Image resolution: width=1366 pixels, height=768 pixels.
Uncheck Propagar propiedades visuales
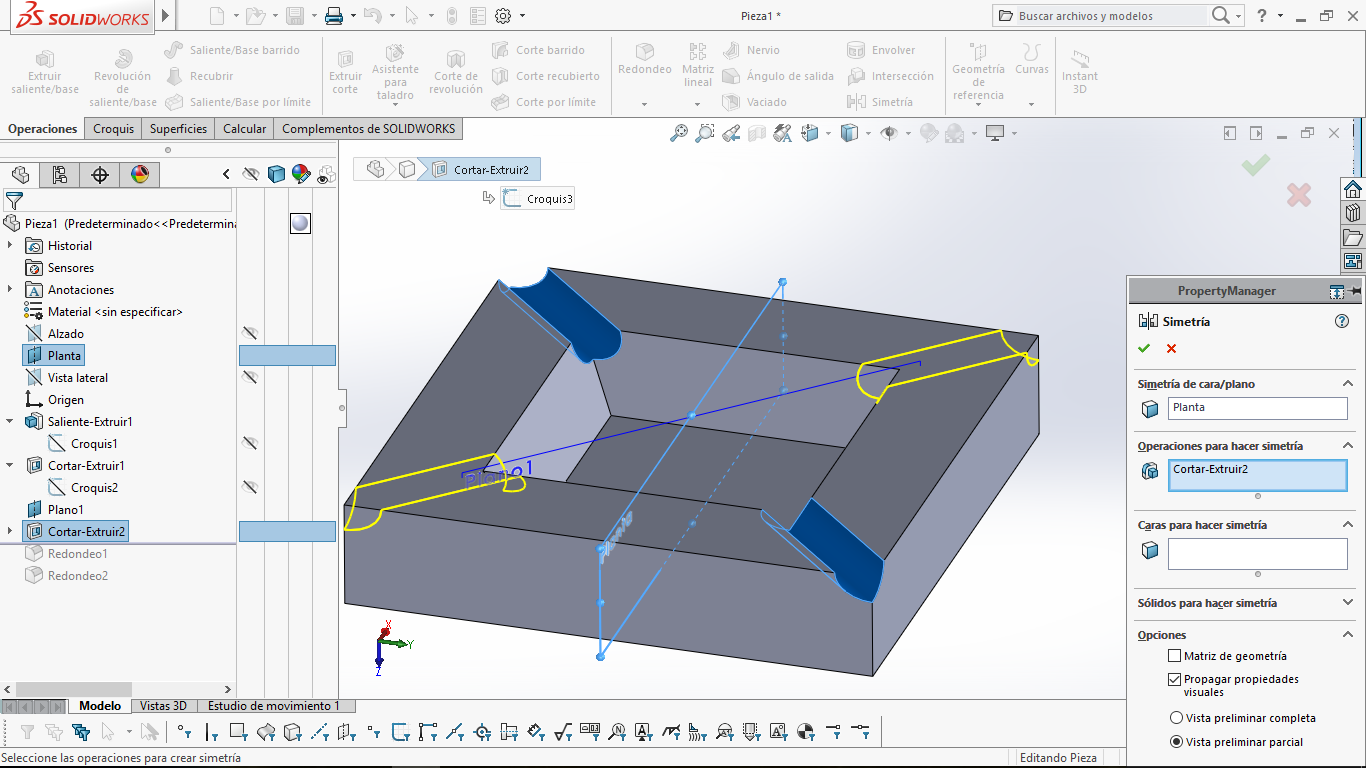click(x=1175, y=679)
